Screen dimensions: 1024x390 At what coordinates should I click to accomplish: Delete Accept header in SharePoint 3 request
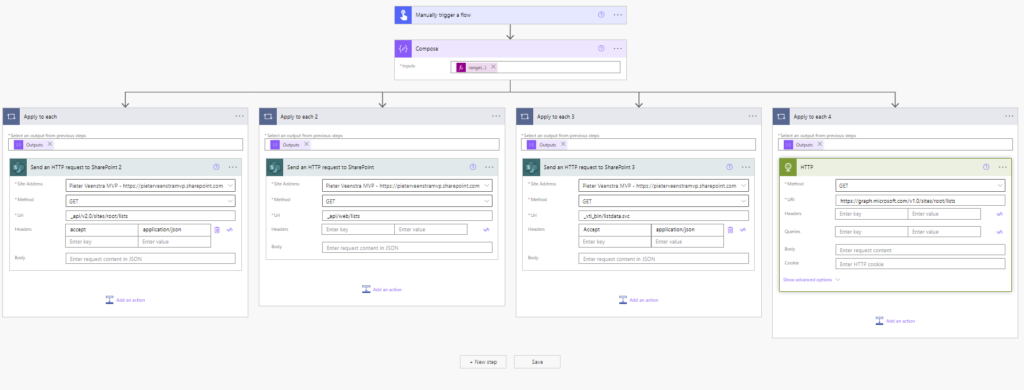[x=731, y=229]
